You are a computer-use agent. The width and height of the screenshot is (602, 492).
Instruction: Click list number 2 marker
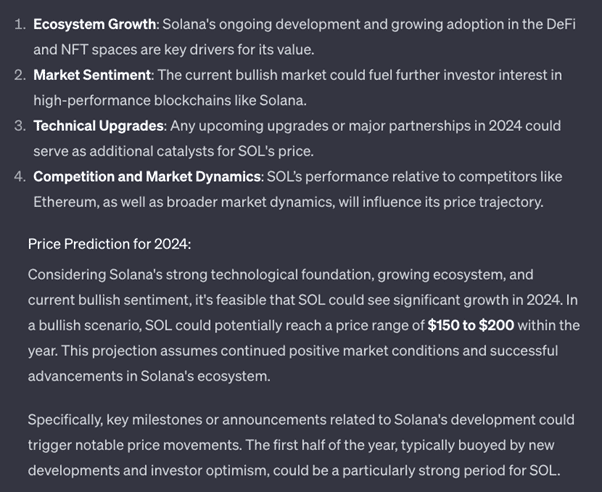pos(19,75)
